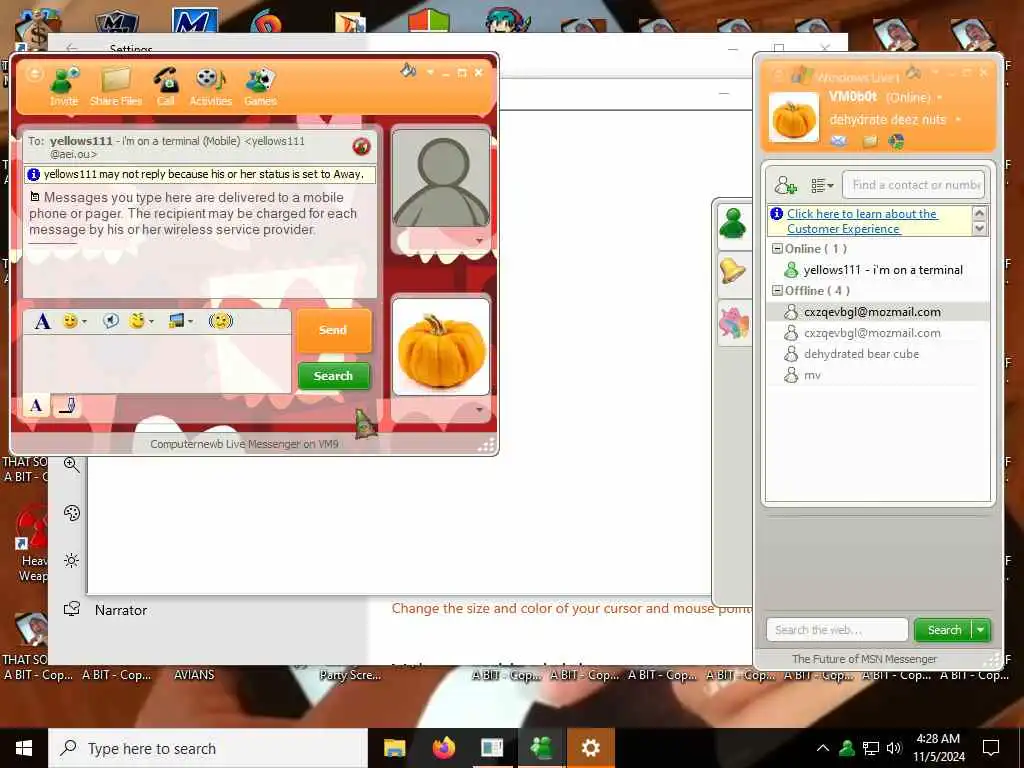
Task: Select contact yellows111 - i'm on a terminal
Action: pyautogui.click(x=877, y=270)
